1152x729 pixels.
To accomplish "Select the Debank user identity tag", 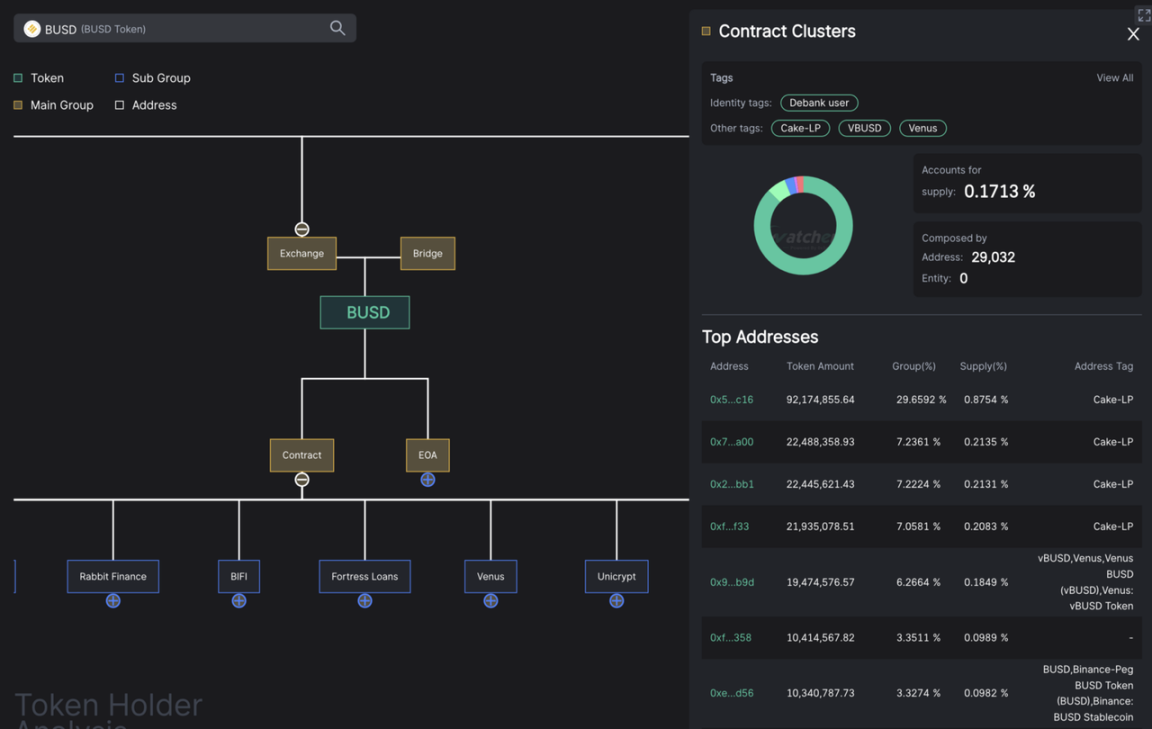I will point(819,103).
